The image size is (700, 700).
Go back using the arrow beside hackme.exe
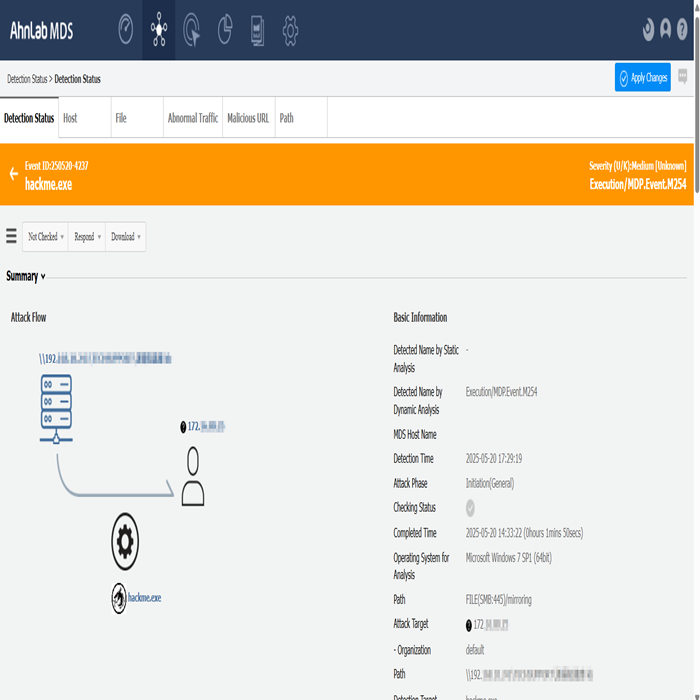click(x=14, y=174)
